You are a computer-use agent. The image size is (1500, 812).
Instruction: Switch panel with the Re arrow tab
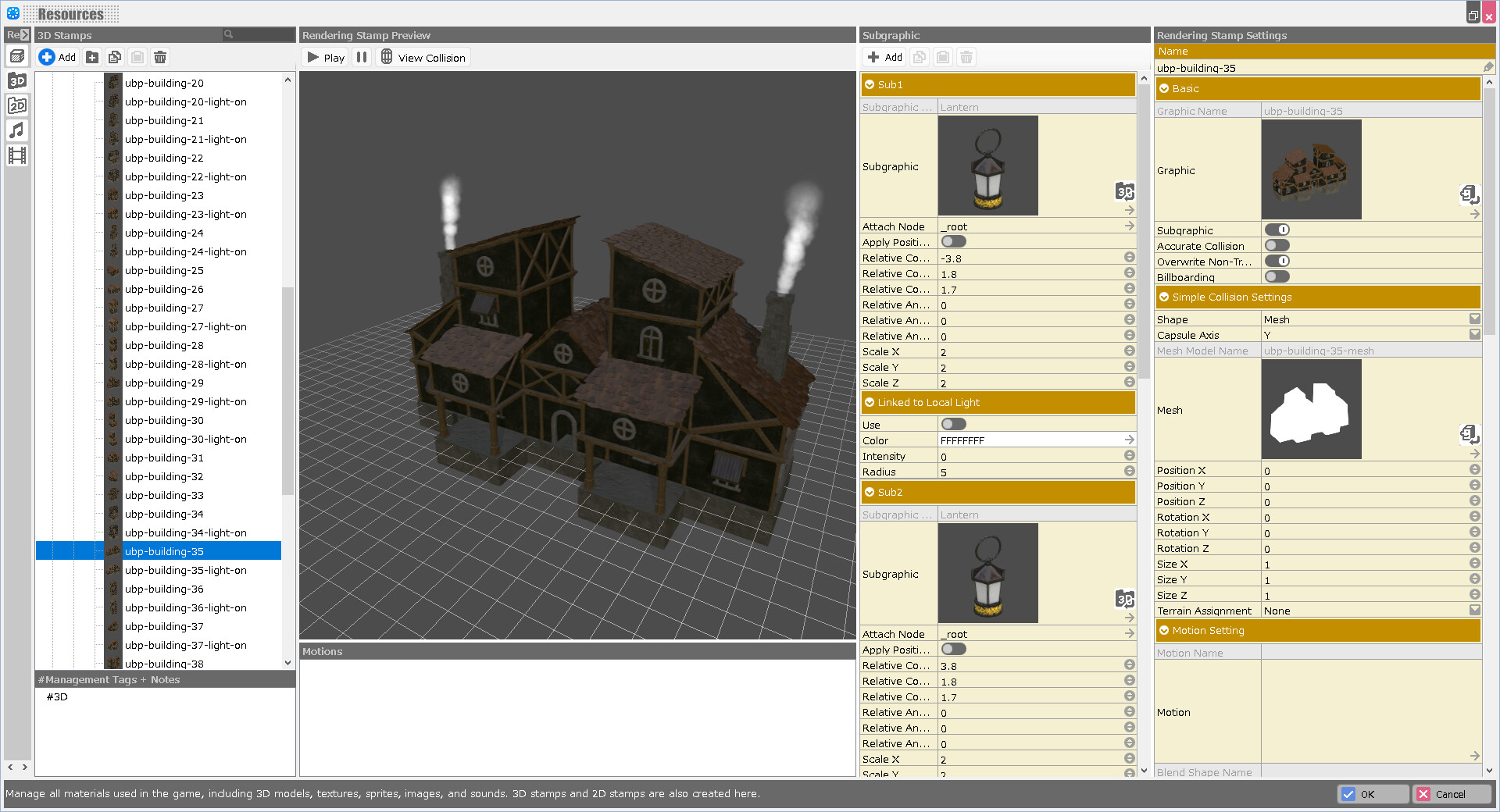(16, 35)
